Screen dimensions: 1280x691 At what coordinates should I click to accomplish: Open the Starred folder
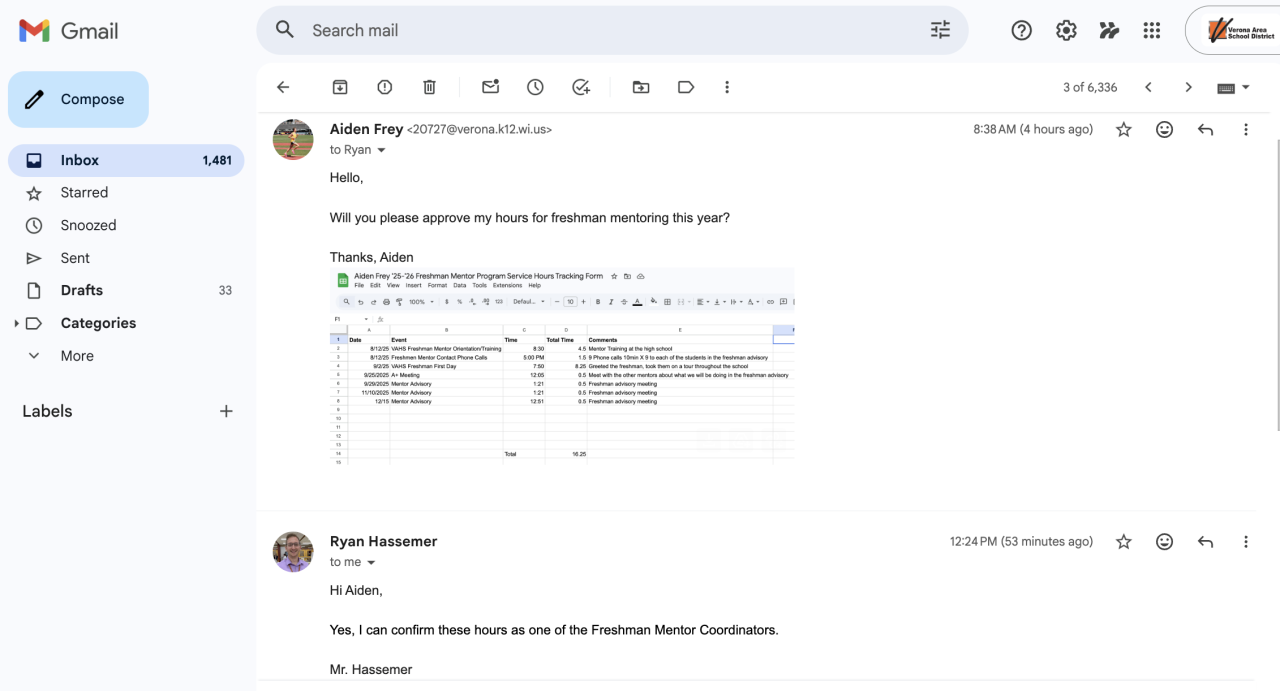tap(84, 193)
